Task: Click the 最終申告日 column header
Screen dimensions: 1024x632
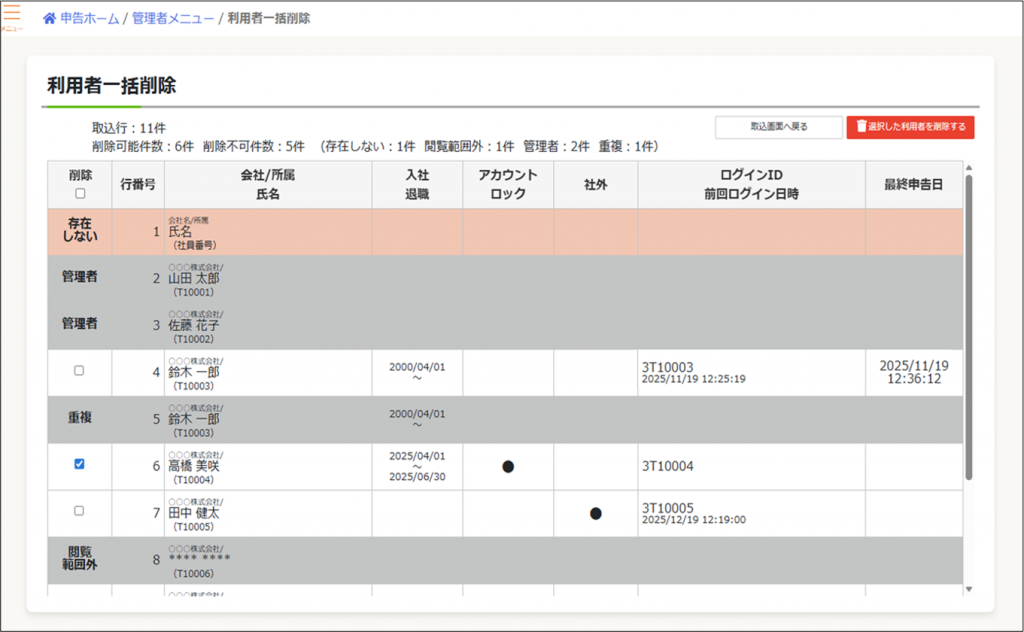Action: point(913,185)
